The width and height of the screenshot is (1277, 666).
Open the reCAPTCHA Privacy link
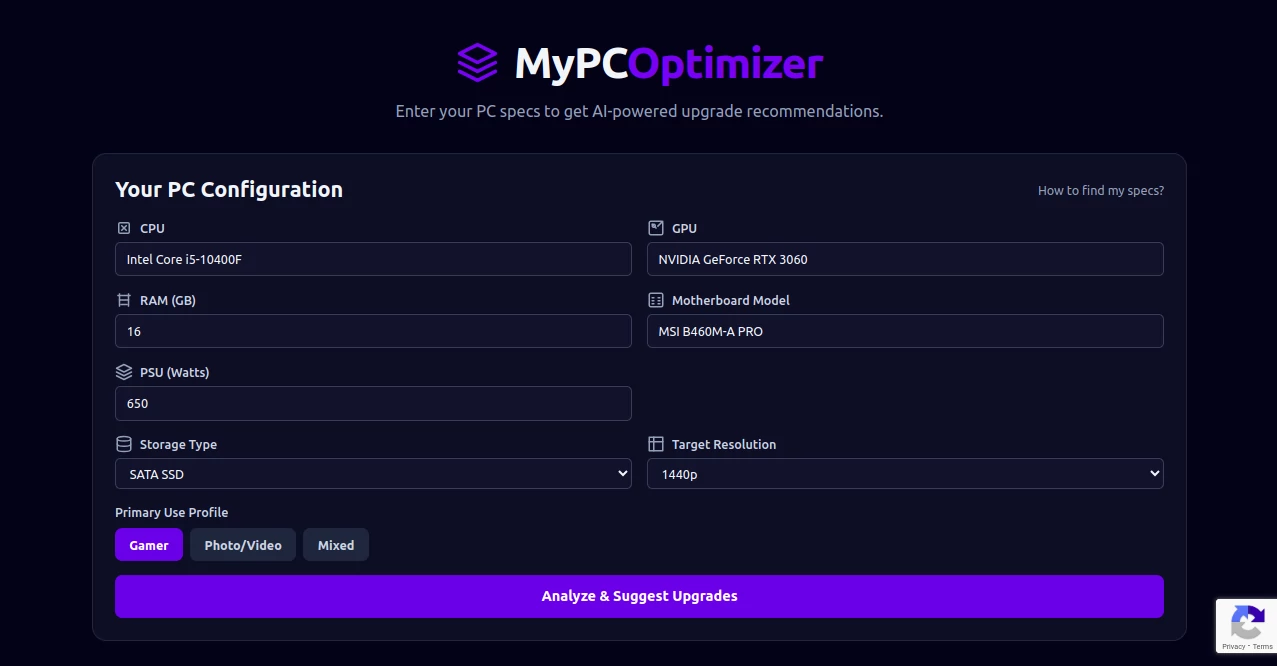point(1236,645)
